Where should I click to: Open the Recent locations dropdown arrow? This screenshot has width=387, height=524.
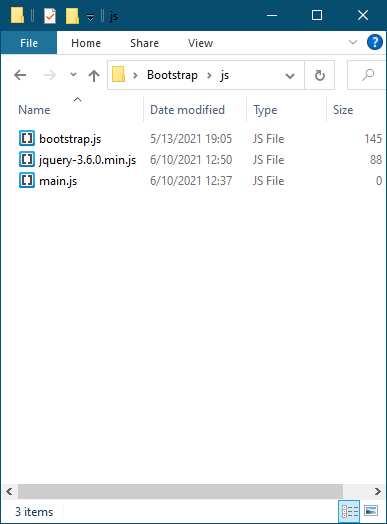[x=73, y=75]
